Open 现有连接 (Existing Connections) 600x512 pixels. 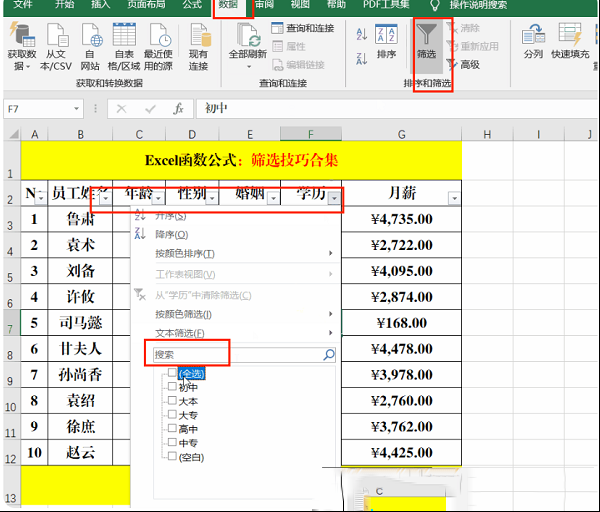coord(198,46)
